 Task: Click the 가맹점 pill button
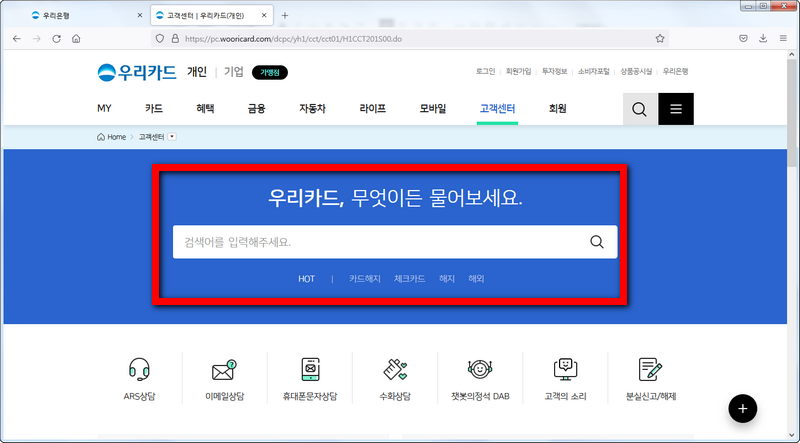[x=270, y=72]
